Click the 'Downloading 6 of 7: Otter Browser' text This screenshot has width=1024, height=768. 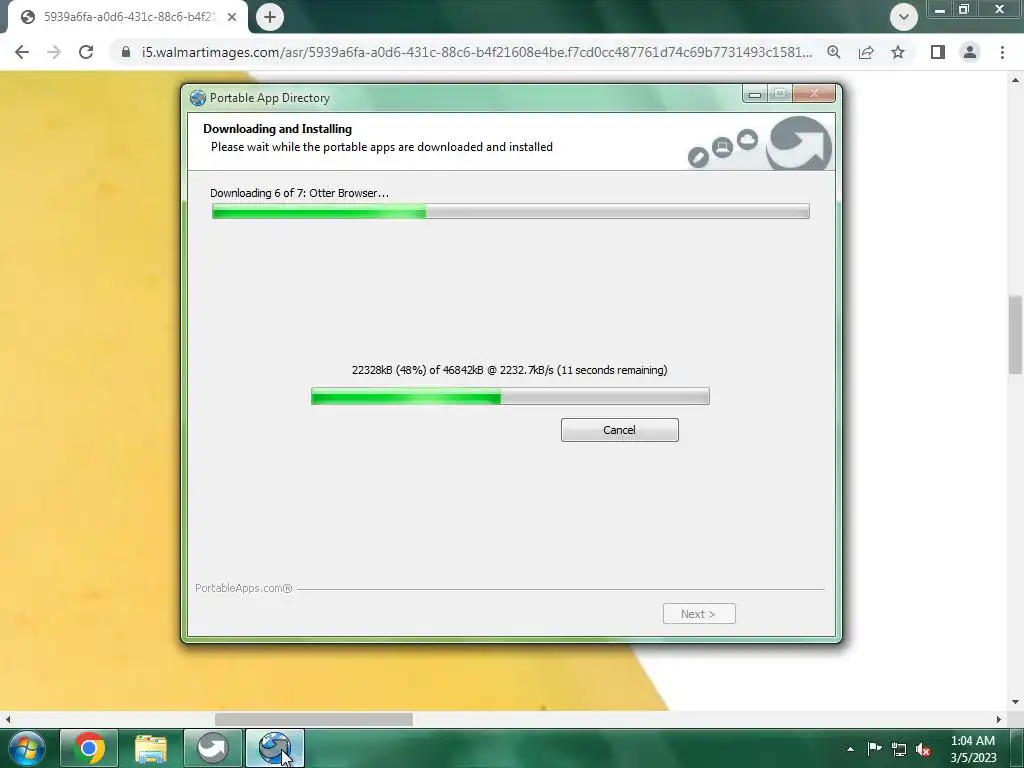coord(299,193)
